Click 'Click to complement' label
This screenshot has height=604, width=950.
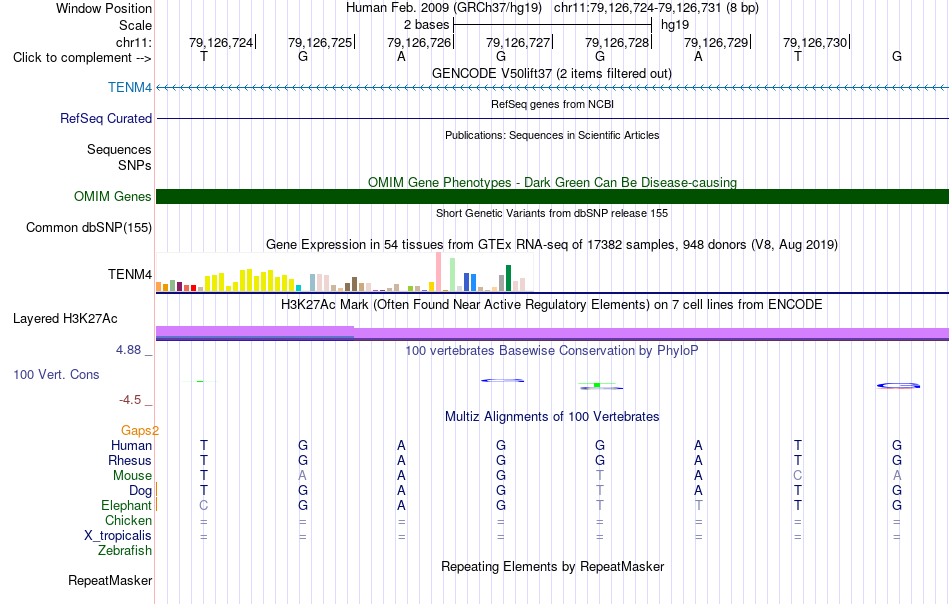pos(82,58)
